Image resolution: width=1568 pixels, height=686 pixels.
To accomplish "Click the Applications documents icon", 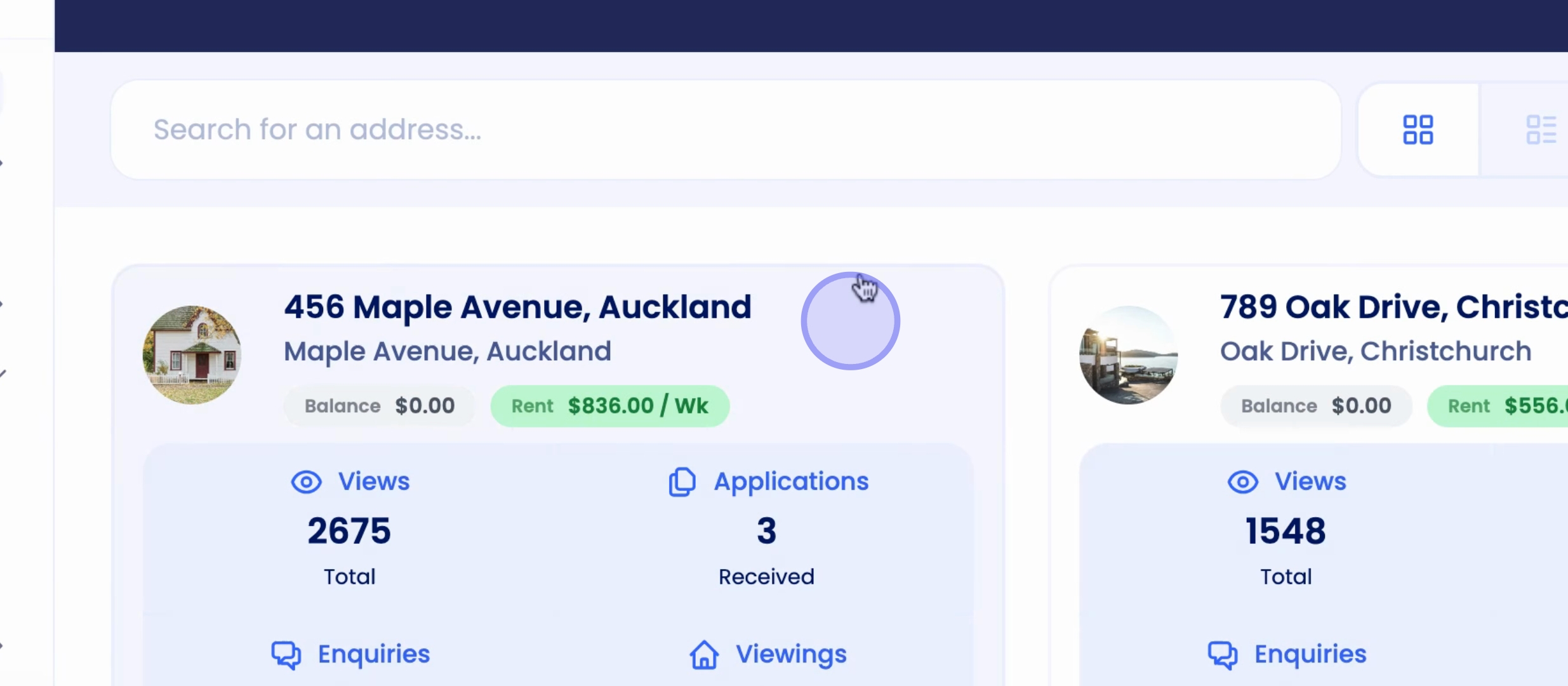I will pyautogui.click(x=682, y=482).
